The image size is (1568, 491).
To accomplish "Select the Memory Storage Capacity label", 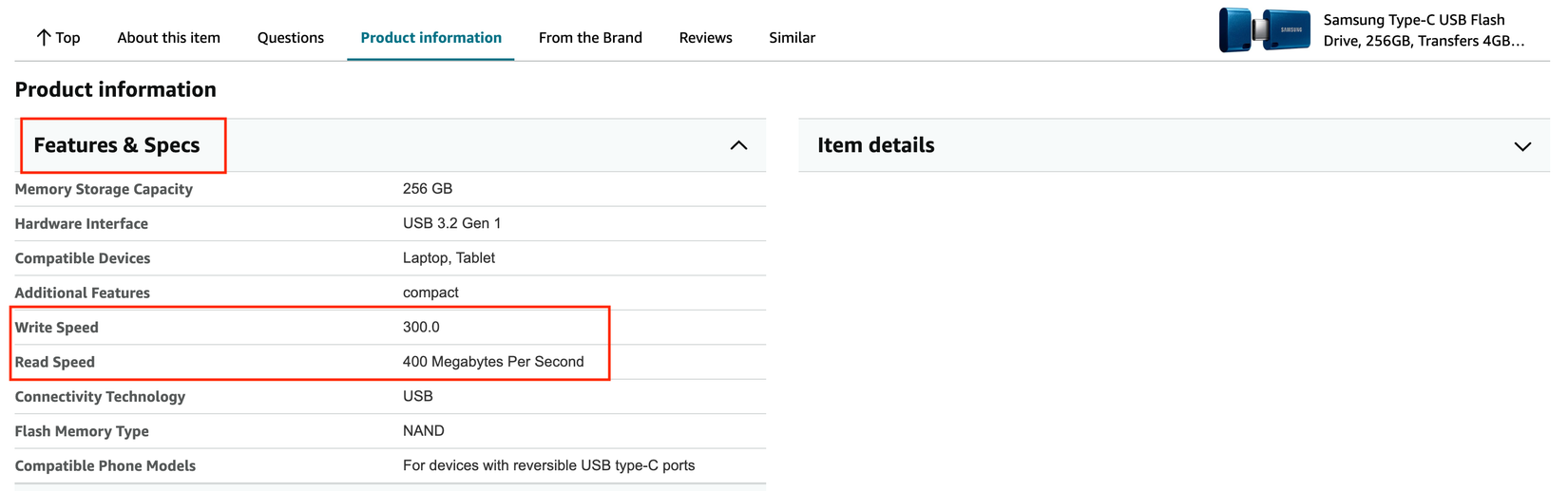I will (104, 189).
